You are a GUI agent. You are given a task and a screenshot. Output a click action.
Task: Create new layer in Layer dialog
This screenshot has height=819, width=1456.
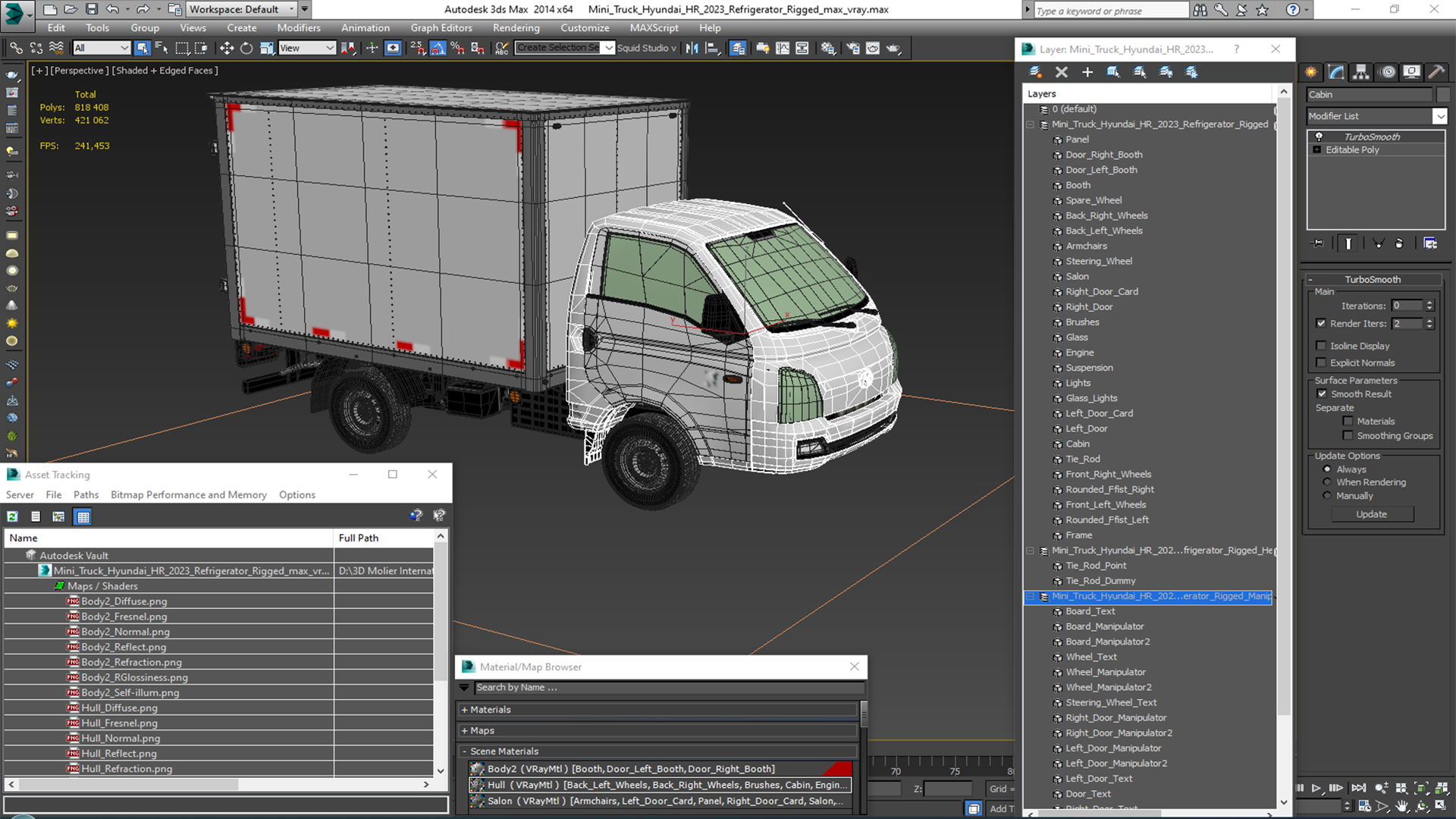point(1035,72)
